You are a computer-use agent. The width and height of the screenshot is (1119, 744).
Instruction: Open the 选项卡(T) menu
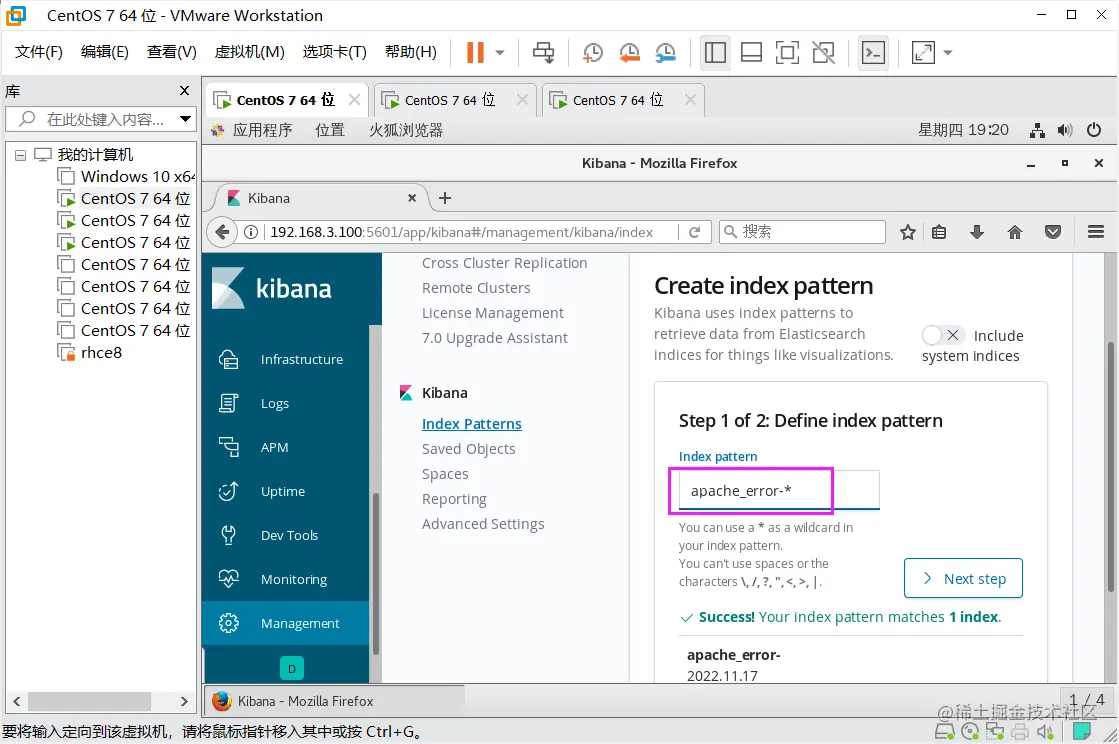pyautogui.click(x=334, y=52)
